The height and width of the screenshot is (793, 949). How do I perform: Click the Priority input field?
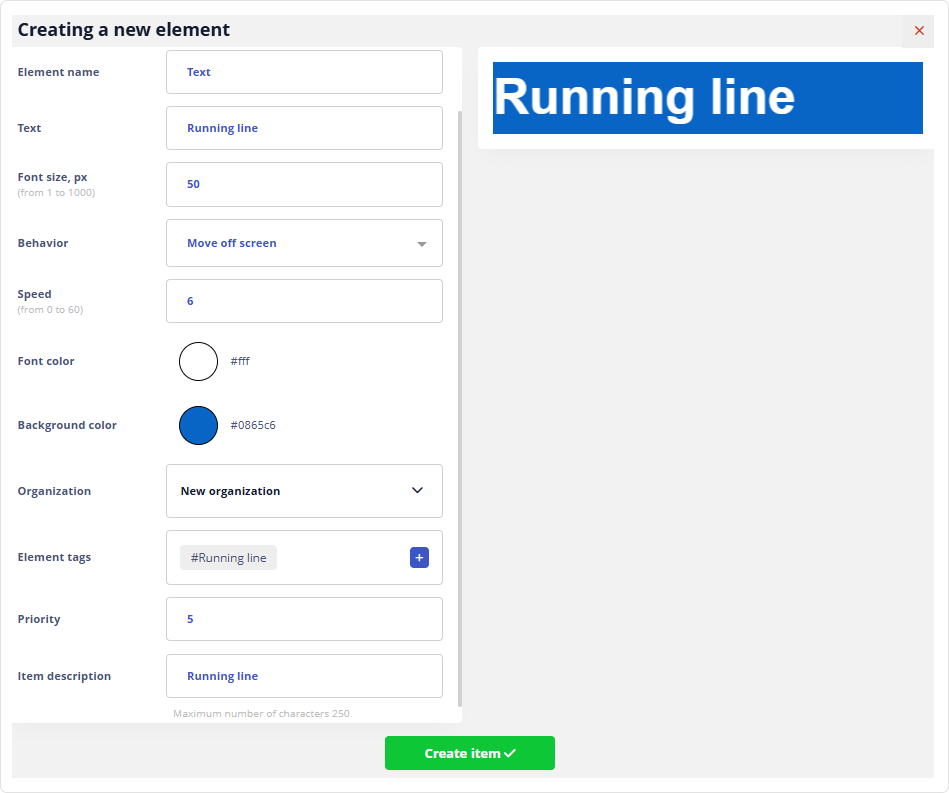(304, 619)
